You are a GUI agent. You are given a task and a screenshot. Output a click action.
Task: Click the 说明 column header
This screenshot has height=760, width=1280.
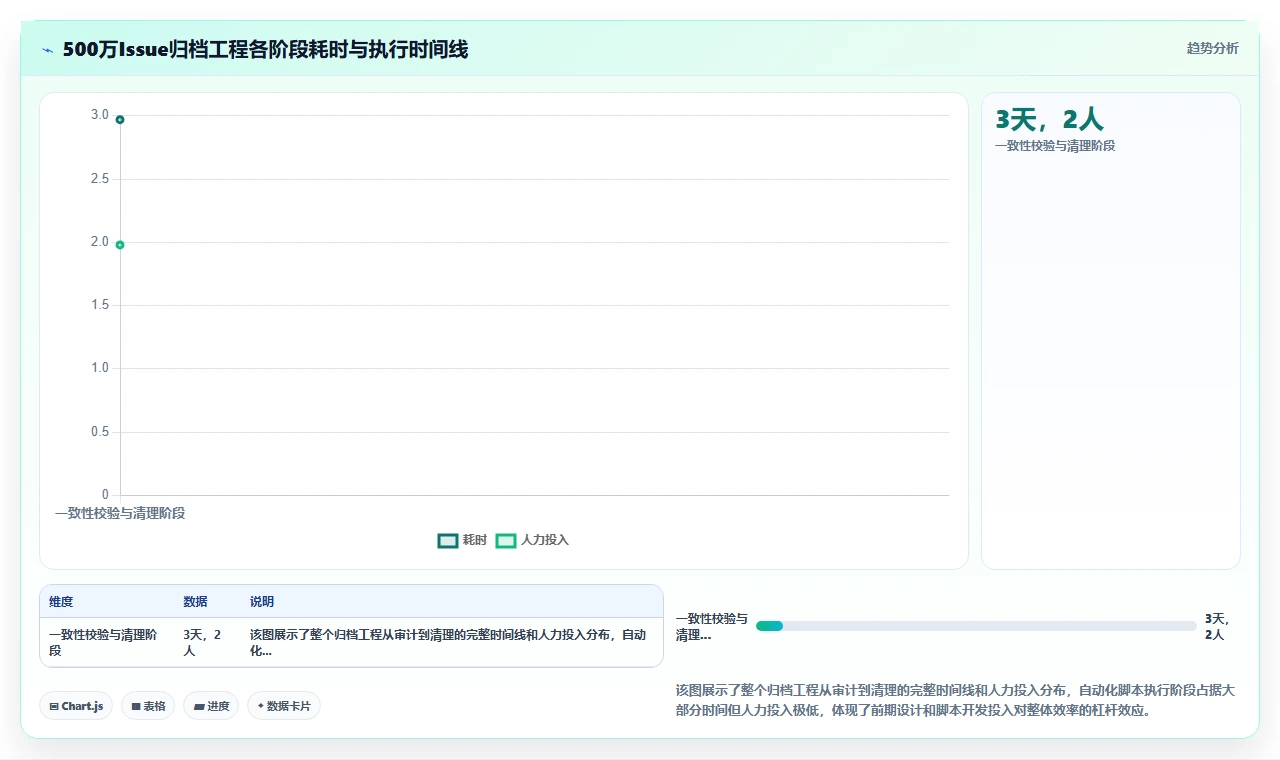tap(262, 601)
